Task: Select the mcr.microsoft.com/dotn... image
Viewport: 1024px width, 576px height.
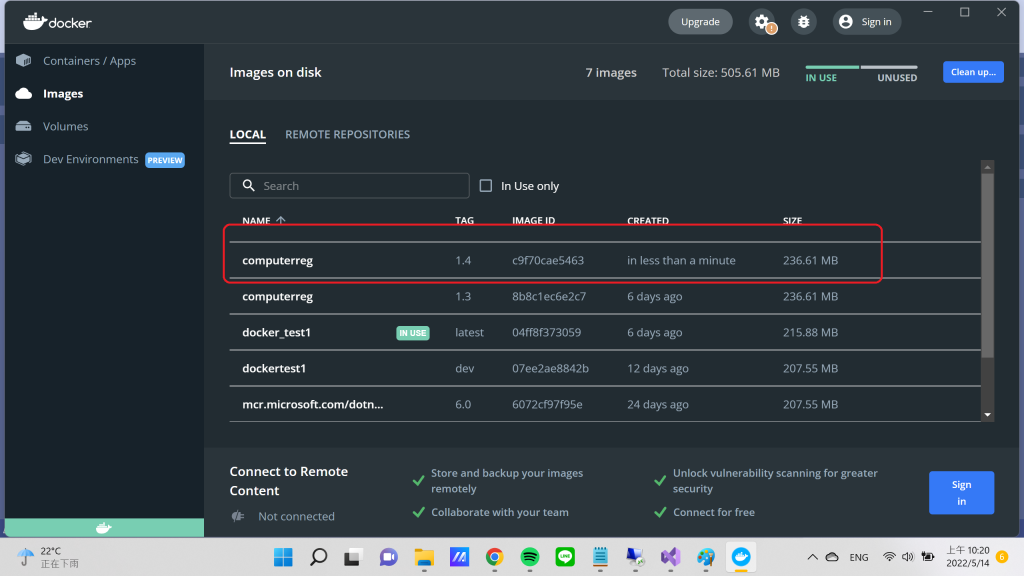Action: (x=605, y=404)
